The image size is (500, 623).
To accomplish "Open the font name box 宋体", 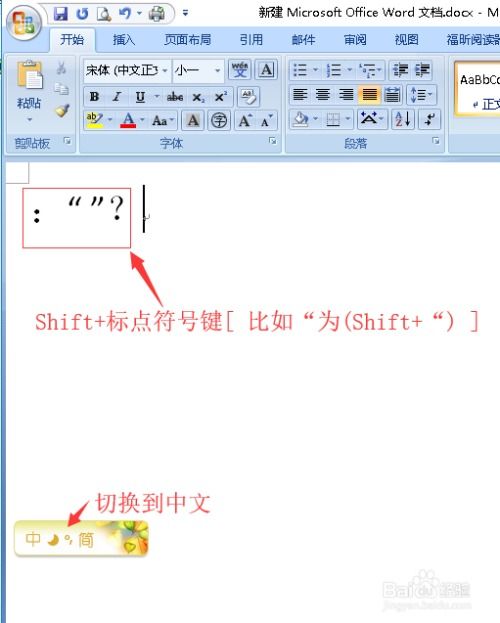I will coord(127,71).
